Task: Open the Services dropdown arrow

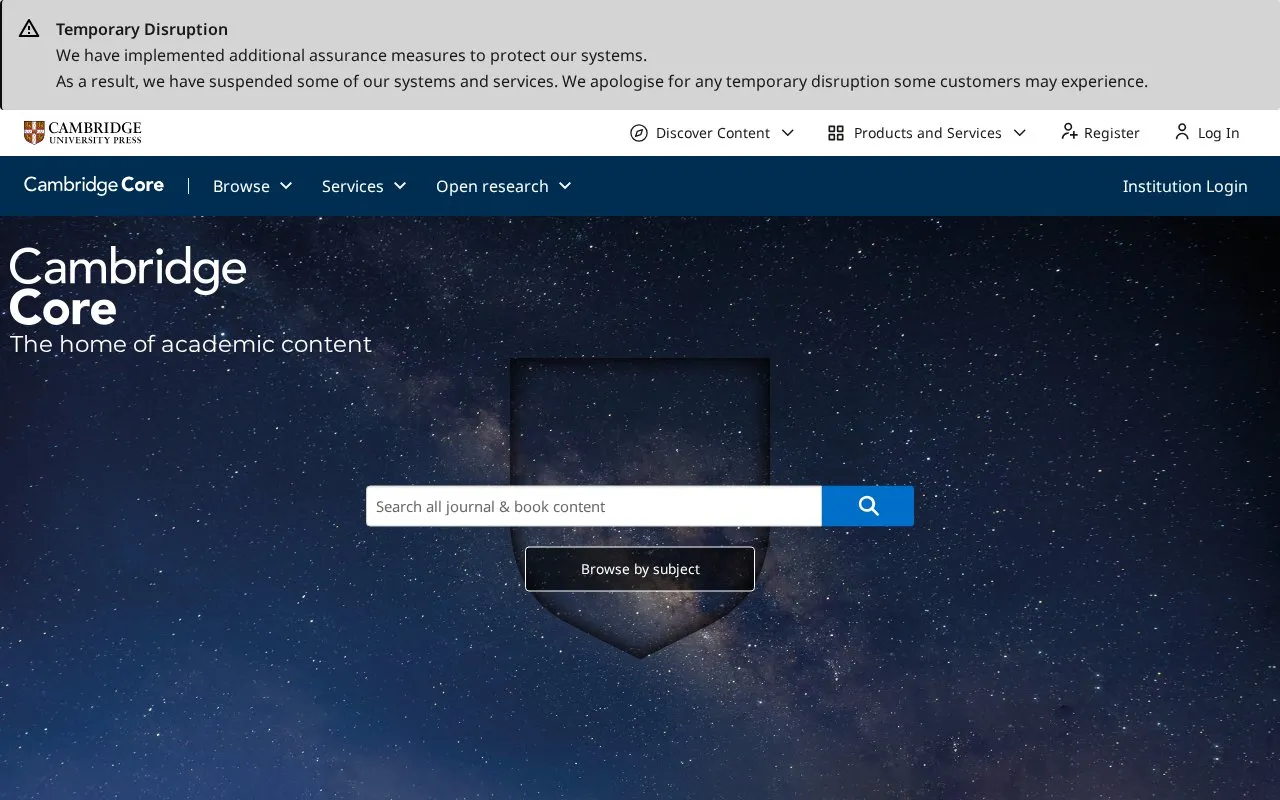Action: 400,186
